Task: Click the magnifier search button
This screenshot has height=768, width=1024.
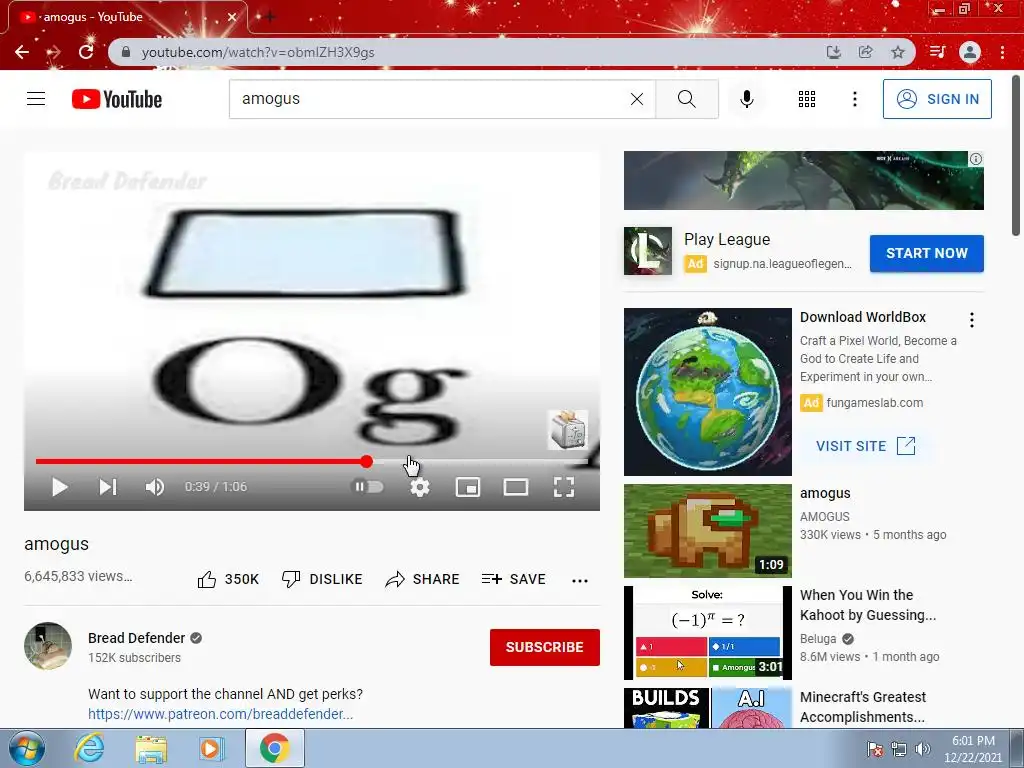Action: pyautogui.click(x=686, y=99)
